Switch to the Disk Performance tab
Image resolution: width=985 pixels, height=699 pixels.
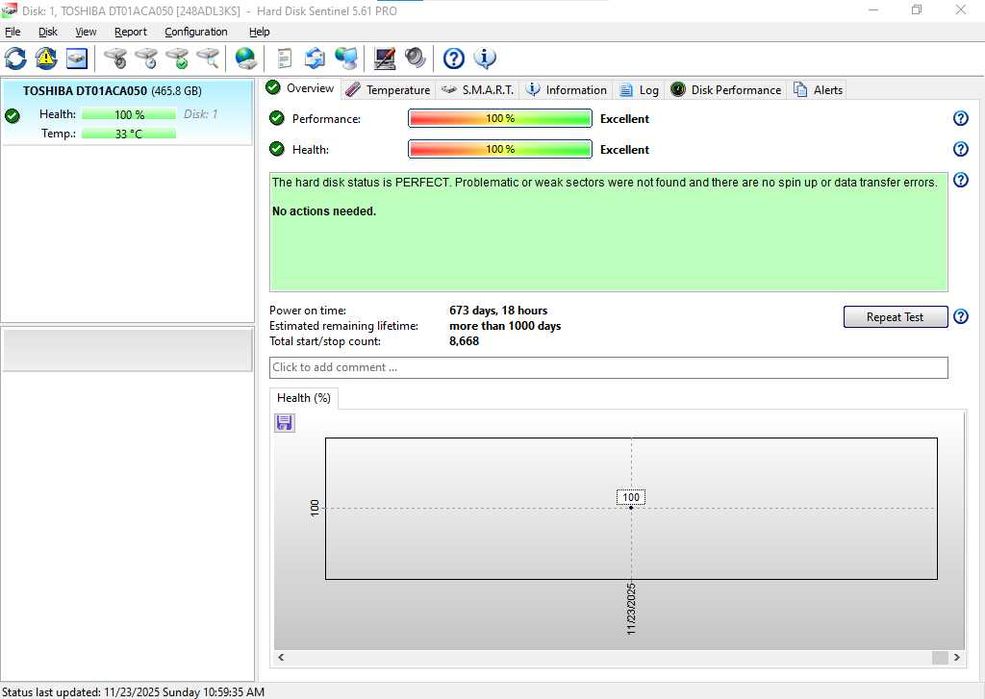pyautogui.click(x=726, y=90)
